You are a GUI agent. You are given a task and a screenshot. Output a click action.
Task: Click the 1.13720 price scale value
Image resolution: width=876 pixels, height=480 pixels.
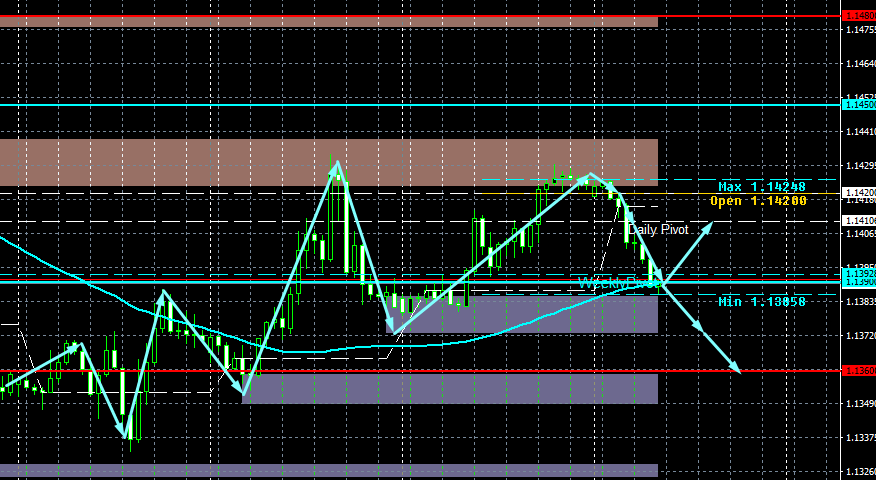click(x=861, y=336)
